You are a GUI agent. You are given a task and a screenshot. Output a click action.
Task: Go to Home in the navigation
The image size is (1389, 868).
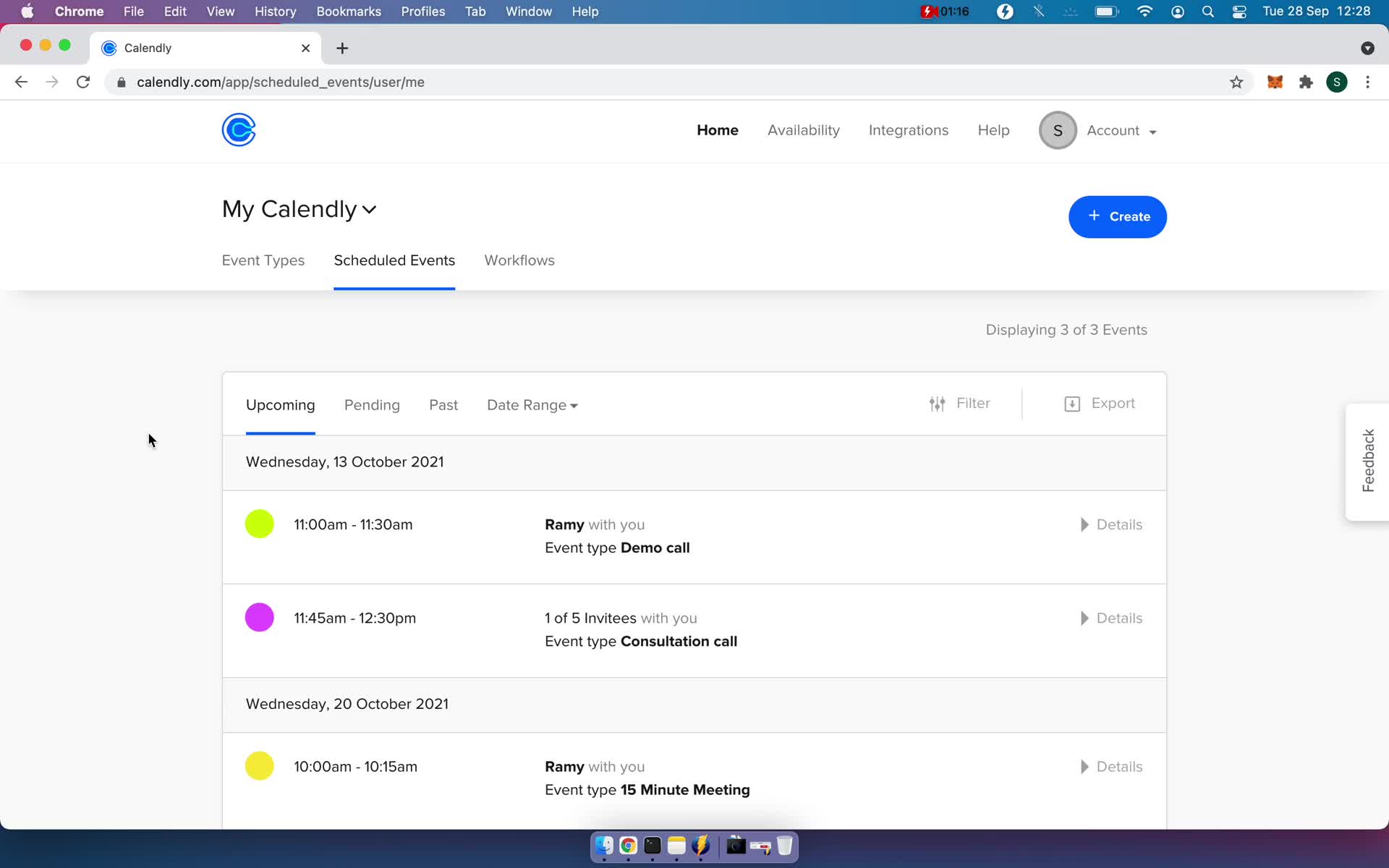tap(718, 131)
